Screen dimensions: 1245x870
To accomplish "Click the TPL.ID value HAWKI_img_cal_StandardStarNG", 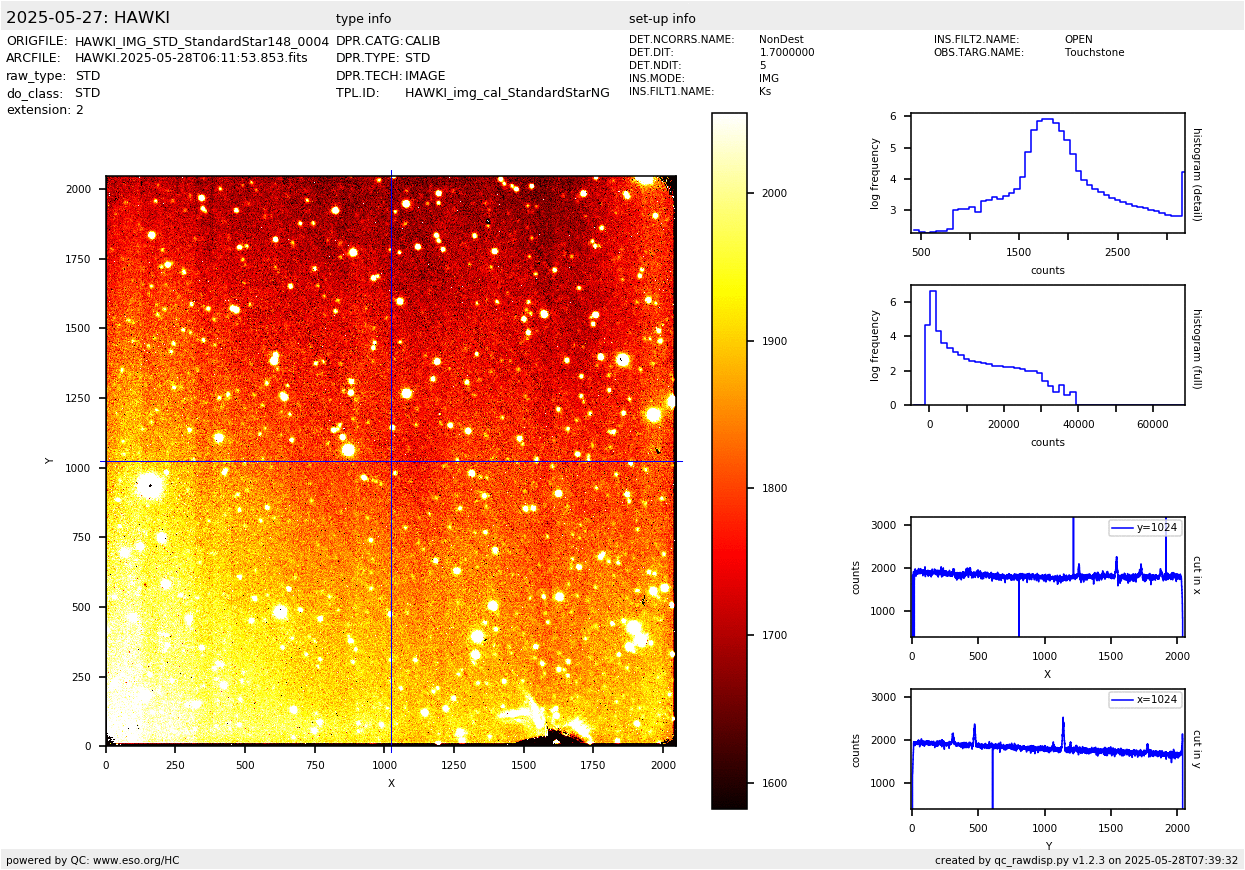I will click(506, 93).
